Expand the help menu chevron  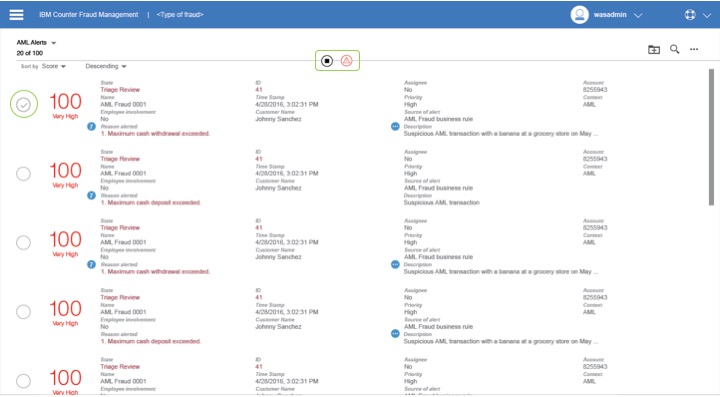(707, 15)
